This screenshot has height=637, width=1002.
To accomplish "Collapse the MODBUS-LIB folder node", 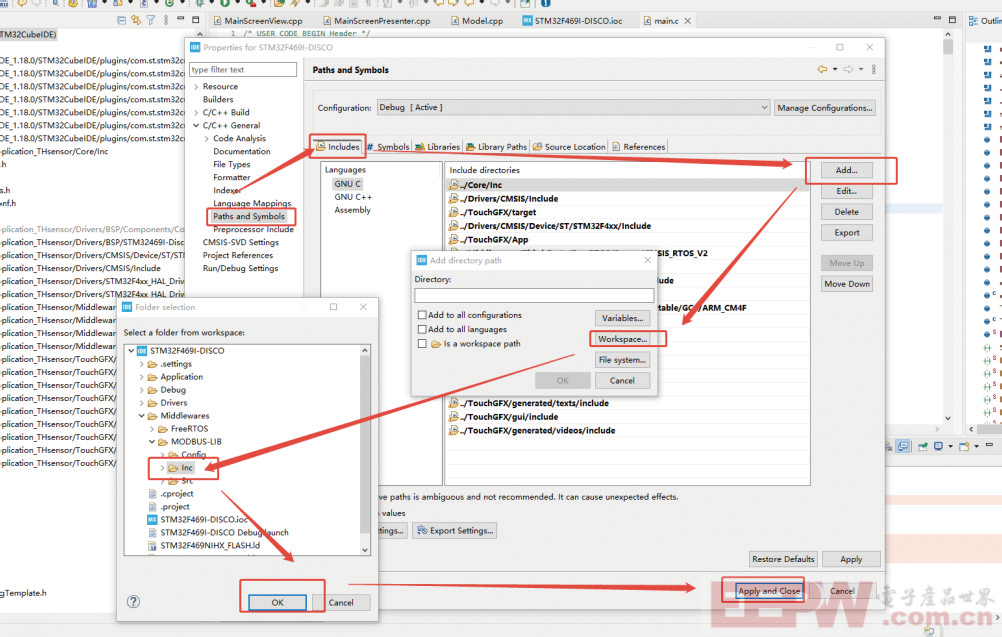I will pyautogui.click(x=152, y=441).
